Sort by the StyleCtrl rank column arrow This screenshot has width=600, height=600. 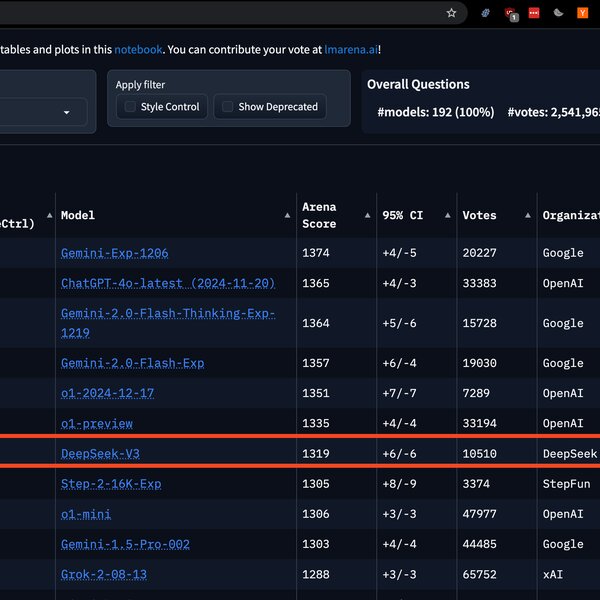pyautogui.click(x=50, y=215)
